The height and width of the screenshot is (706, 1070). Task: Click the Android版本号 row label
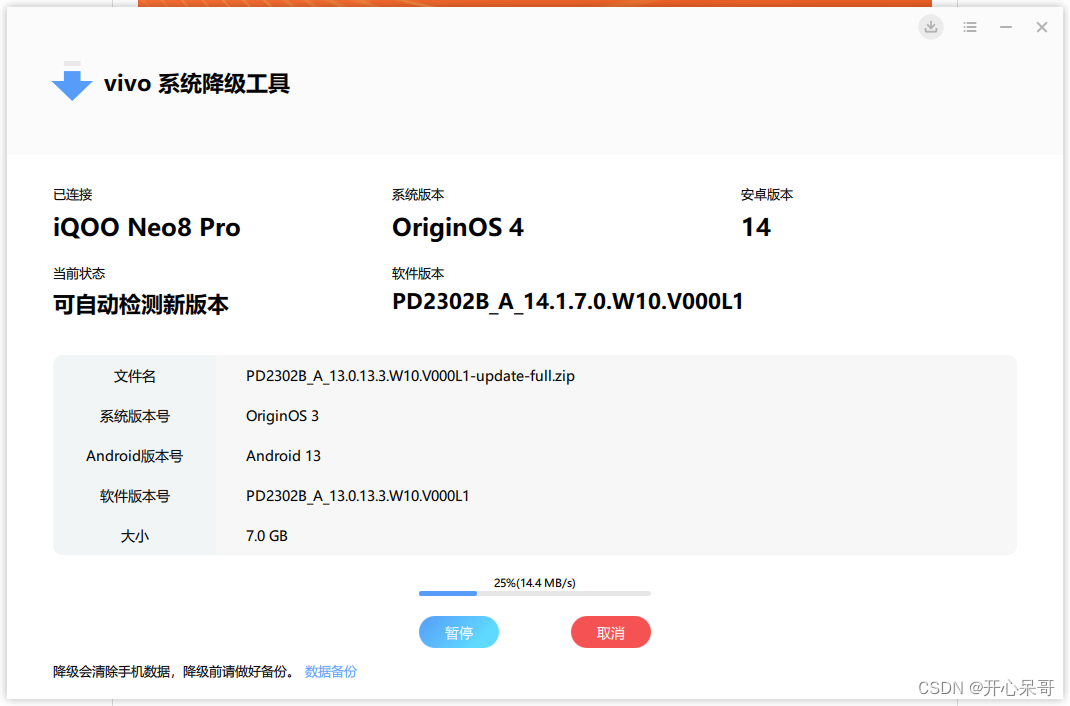[134, 456]
